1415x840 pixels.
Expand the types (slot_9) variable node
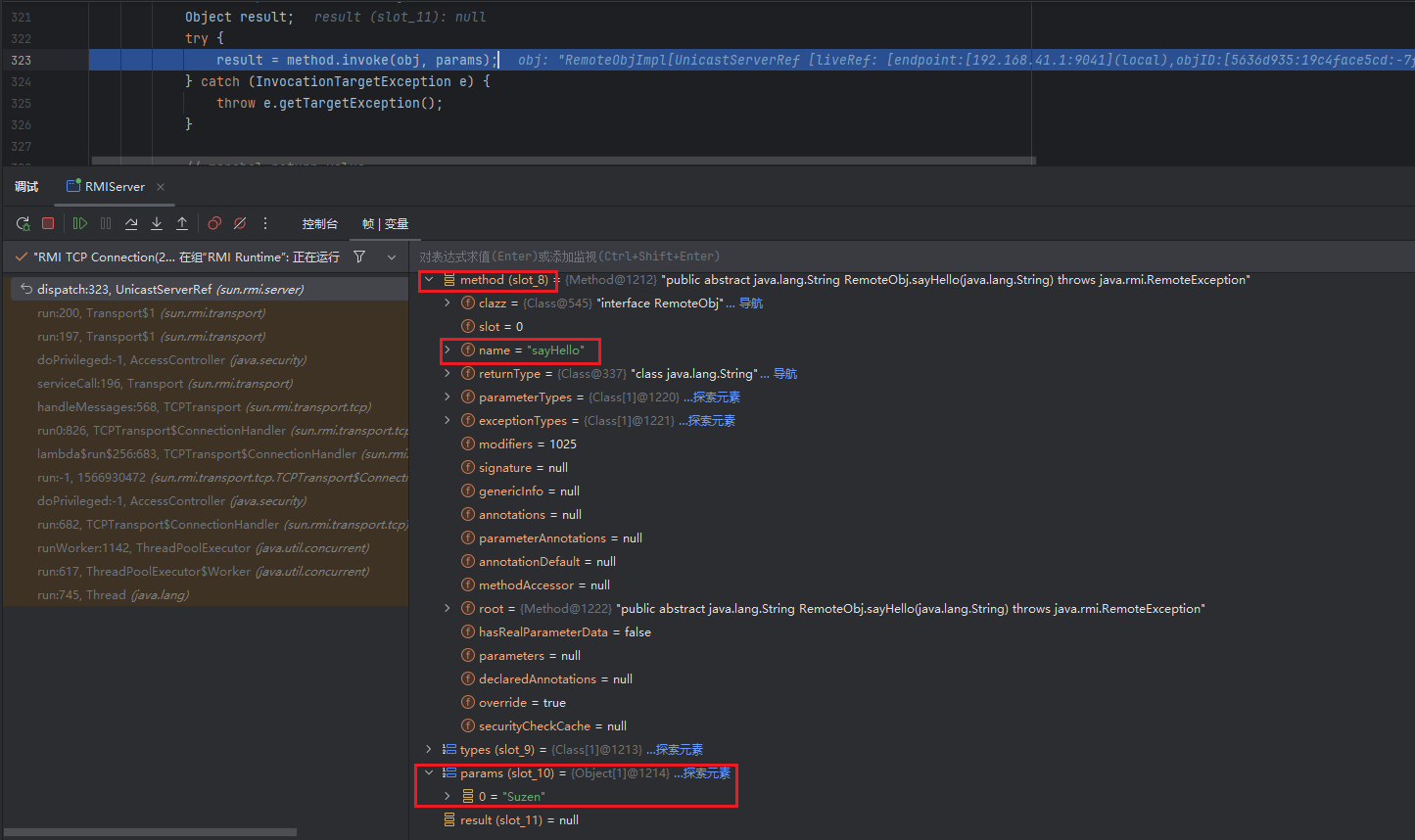pyautogui.click(x=429, y=750)
